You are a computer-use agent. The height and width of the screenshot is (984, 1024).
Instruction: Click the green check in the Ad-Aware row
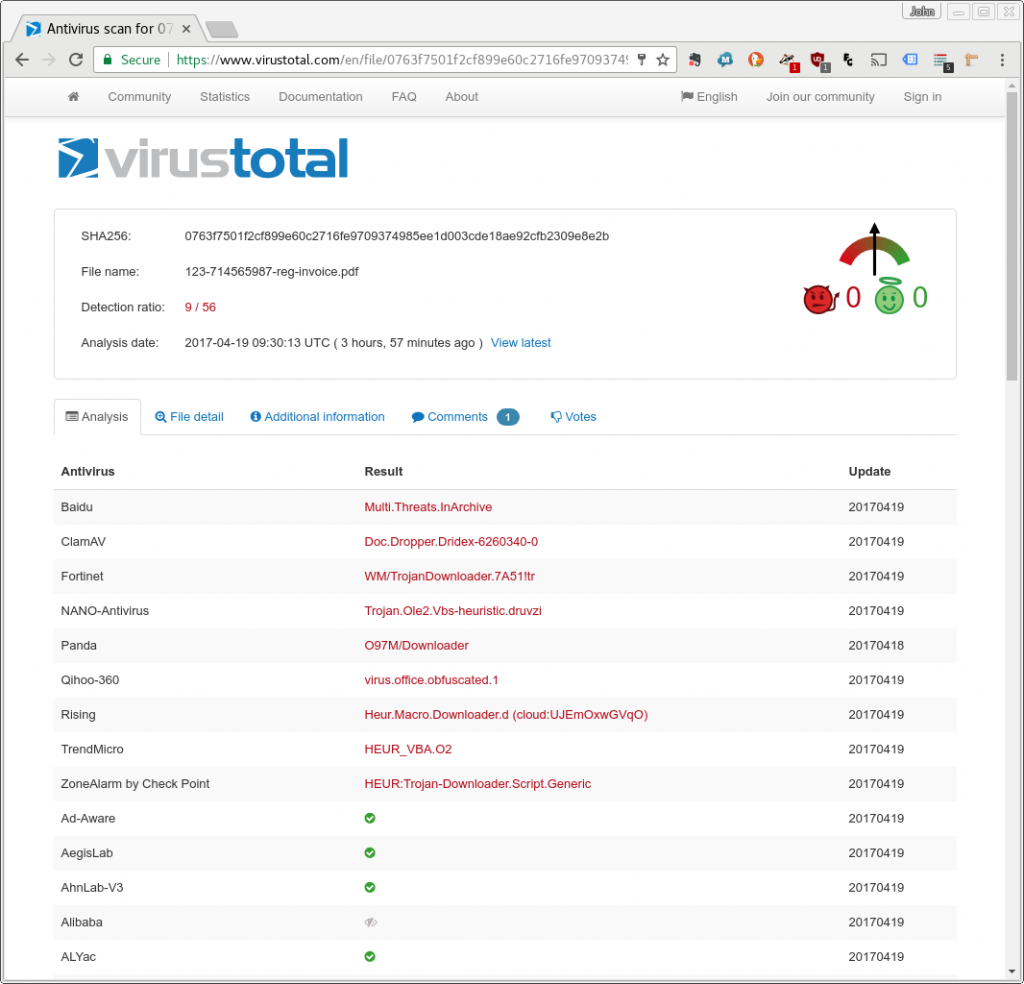[x=370, y=818]
